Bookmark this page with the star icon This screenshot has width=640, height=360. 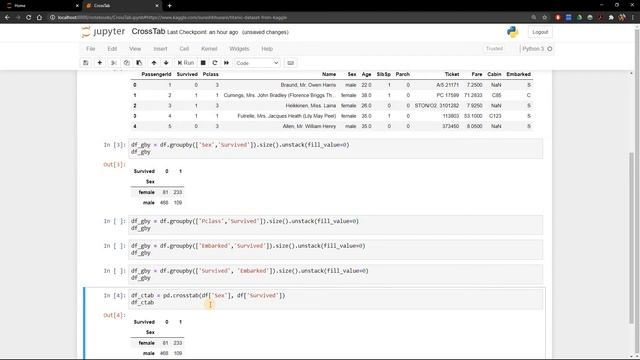coord(544,18)
